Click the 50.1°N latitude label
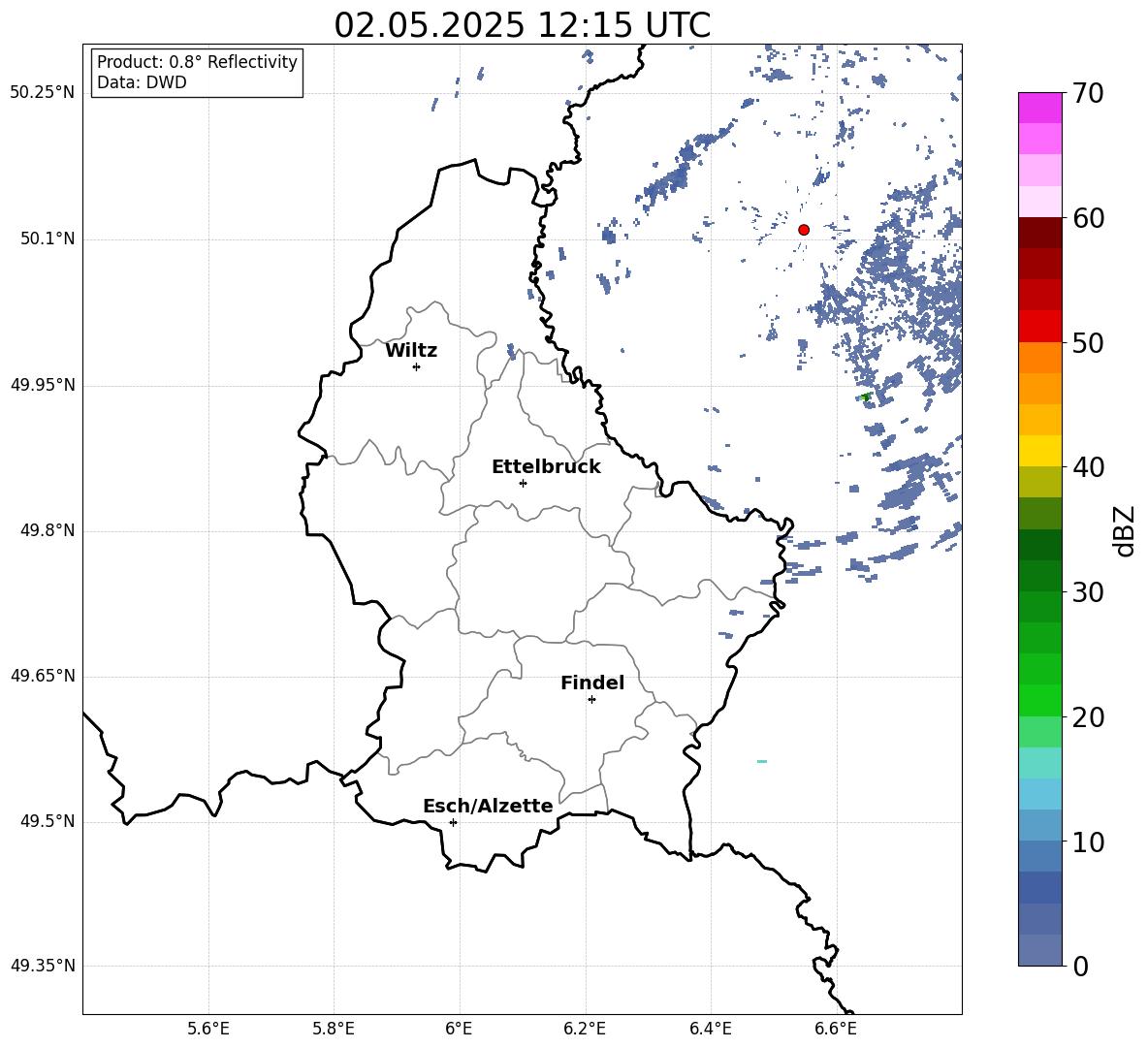 tap(48, 239)
